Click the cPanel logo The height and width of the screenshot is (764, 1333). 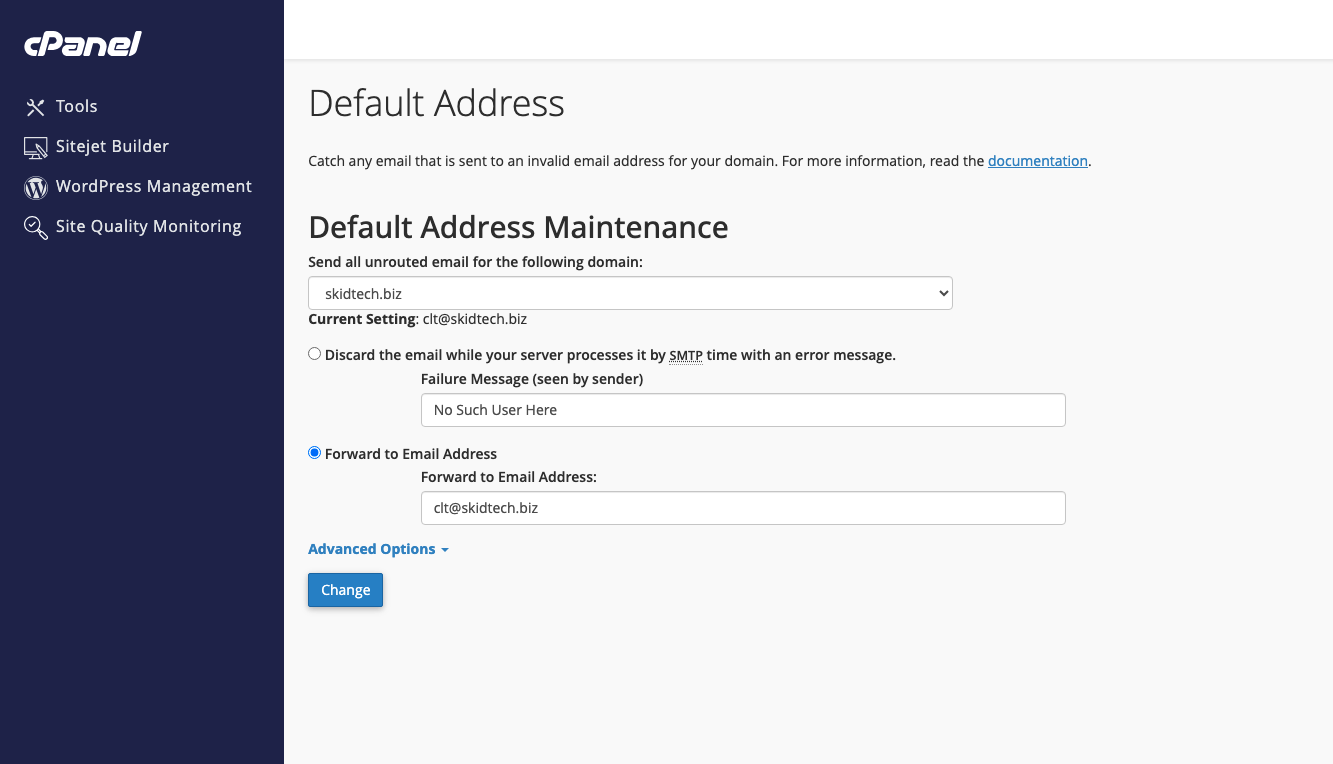tap(83, 44)
